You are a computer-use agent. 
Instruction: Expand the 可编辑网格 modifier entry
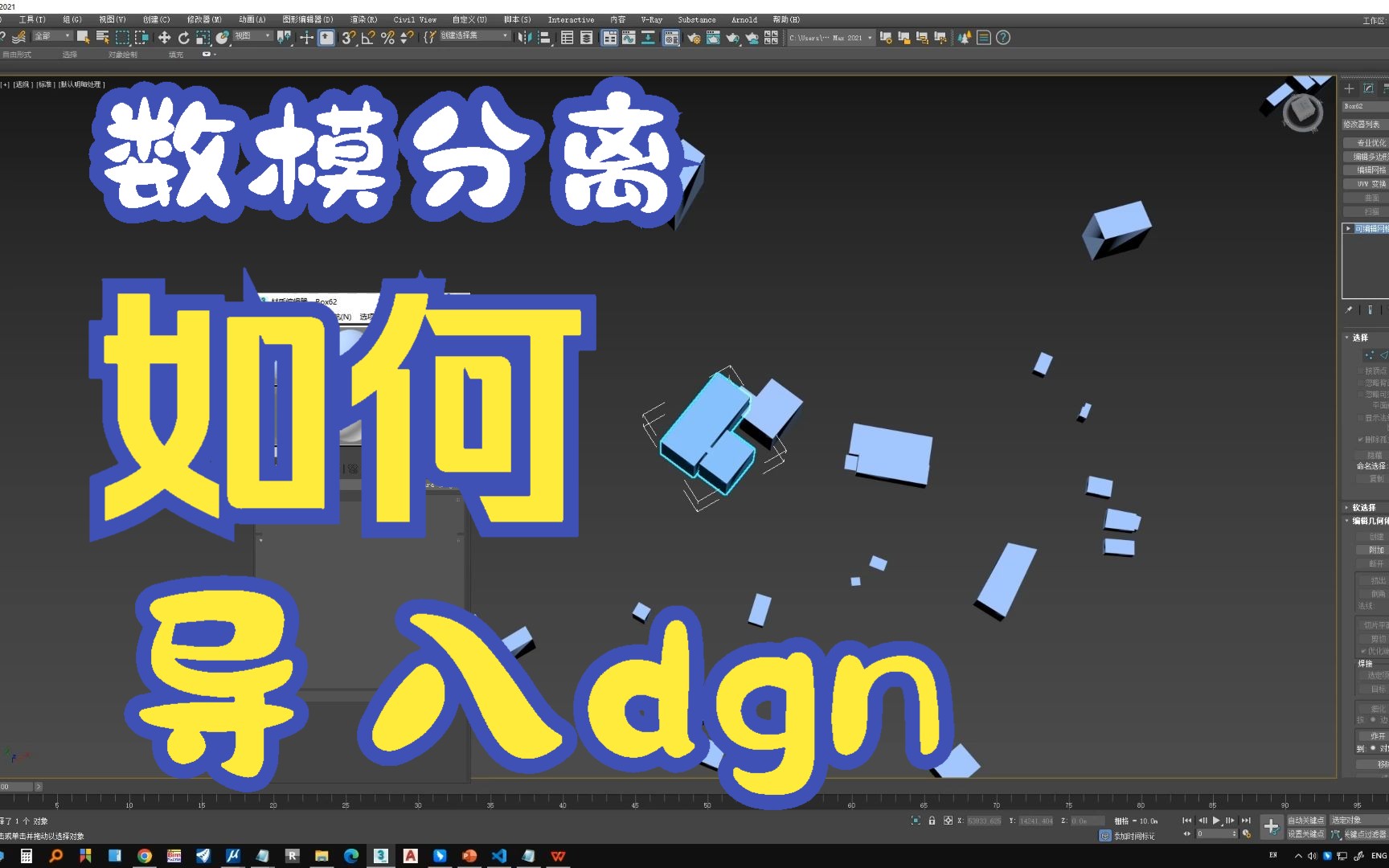pos(1349,228)
